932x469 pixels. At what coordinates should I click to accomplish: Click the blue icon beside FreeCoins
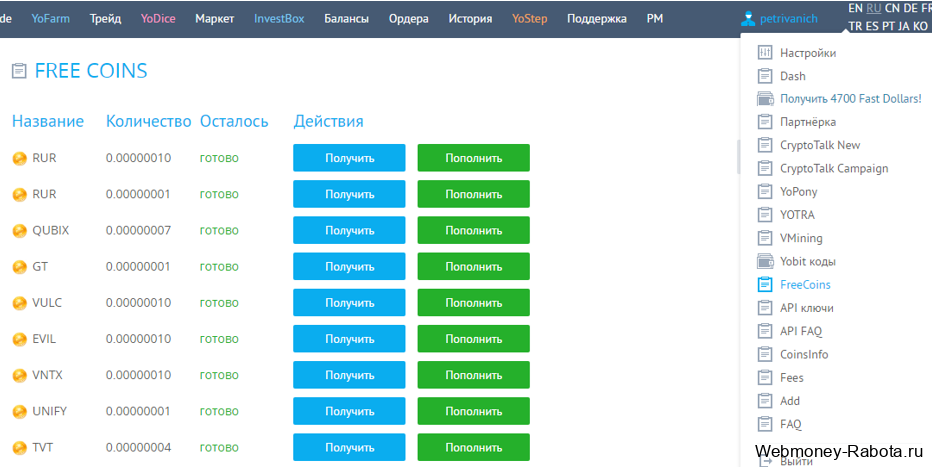[x=764, y=284]
